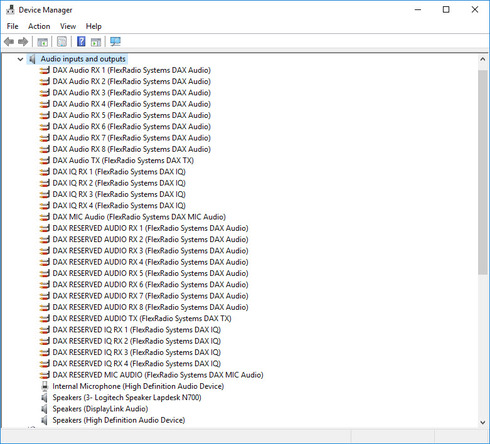Click the Help question mark toolbar icon
This screenshot has width=490, height=444.
coord(81,42)
